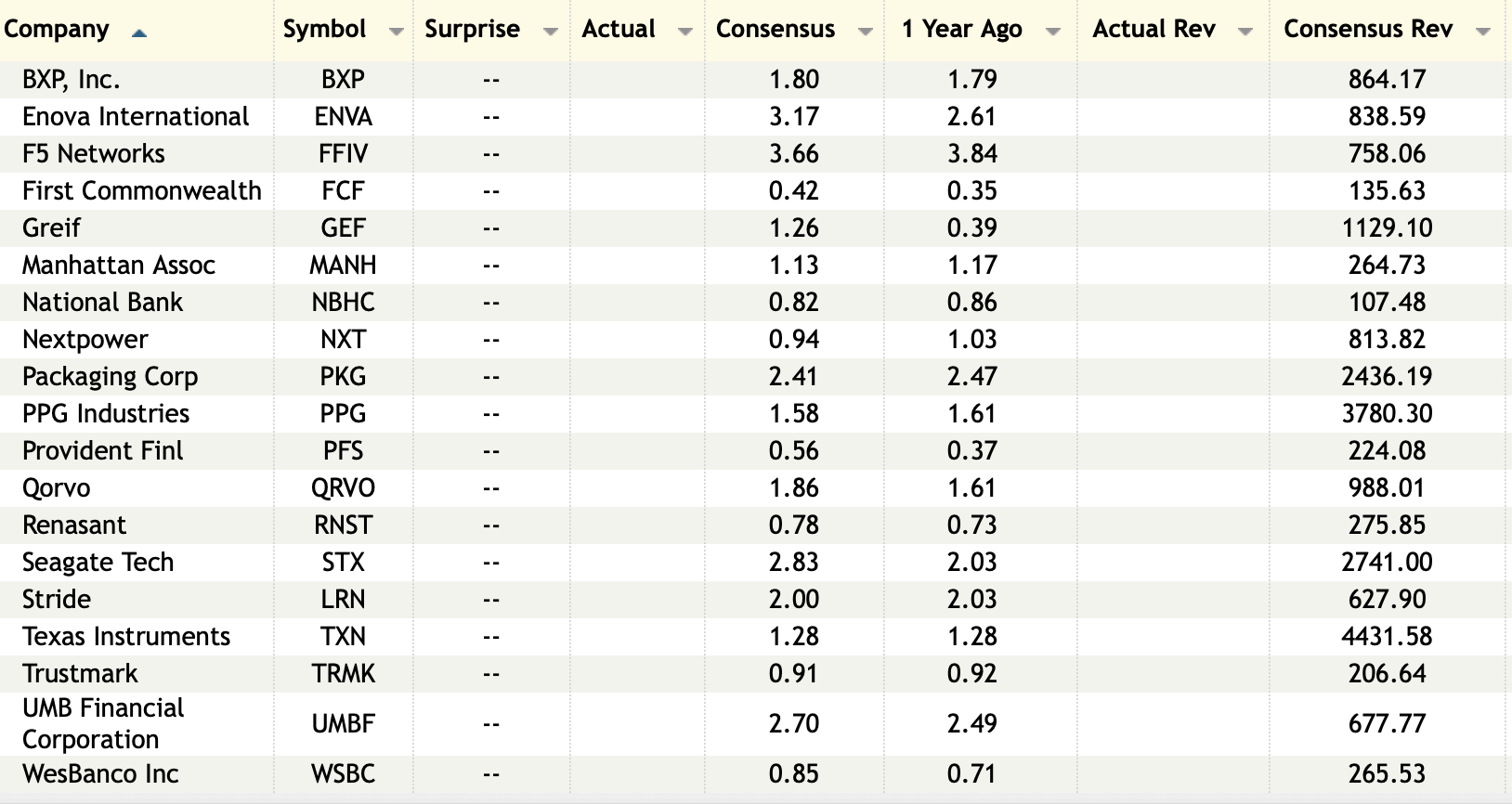The image size is (1512, 804).
Task: Sort by Consensus Rev header text
Action: click(x=1367, y=30)
